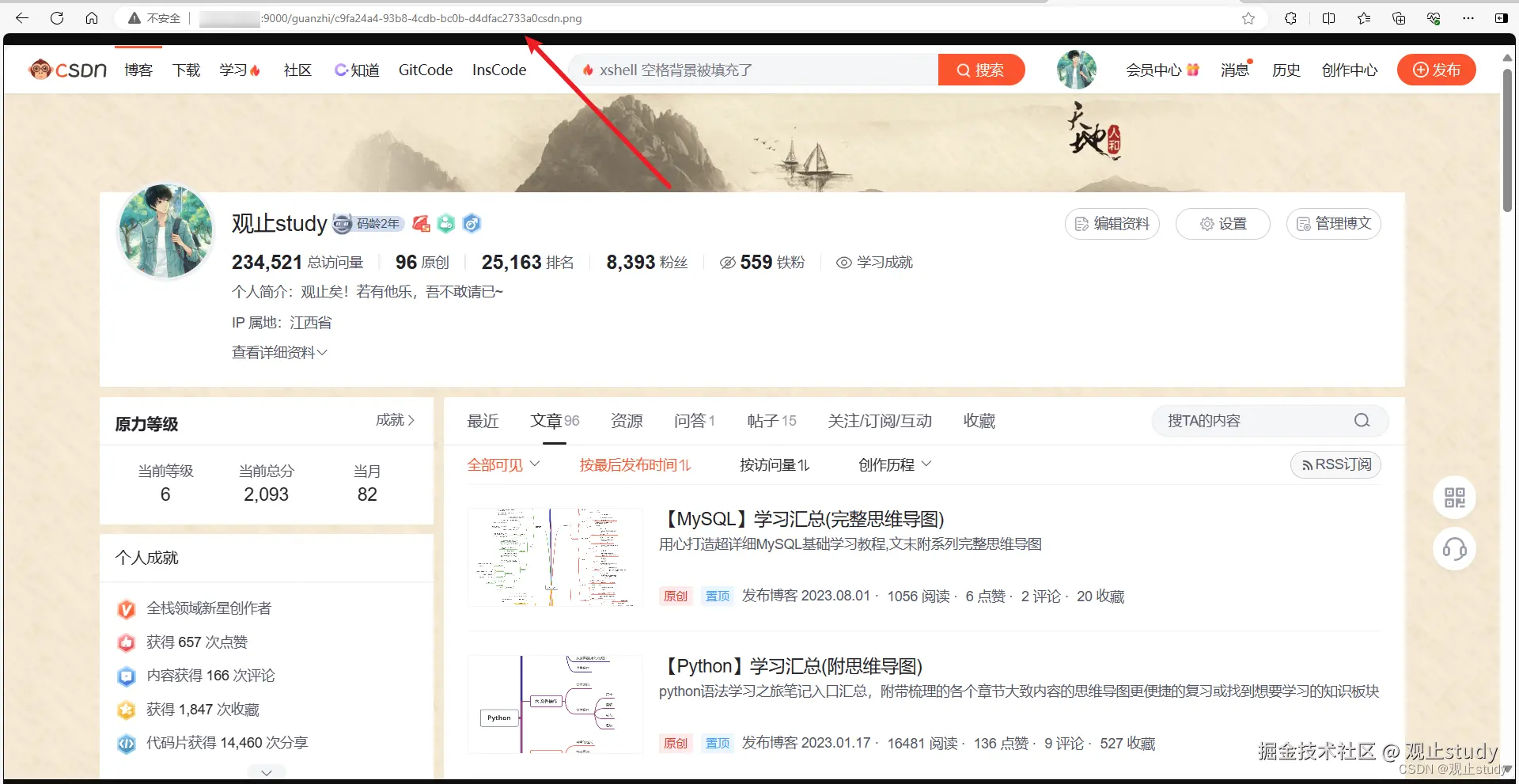Click the customer service headset icon
The height and width of the screenshot is (784, 1519).
click(1454, 548)
